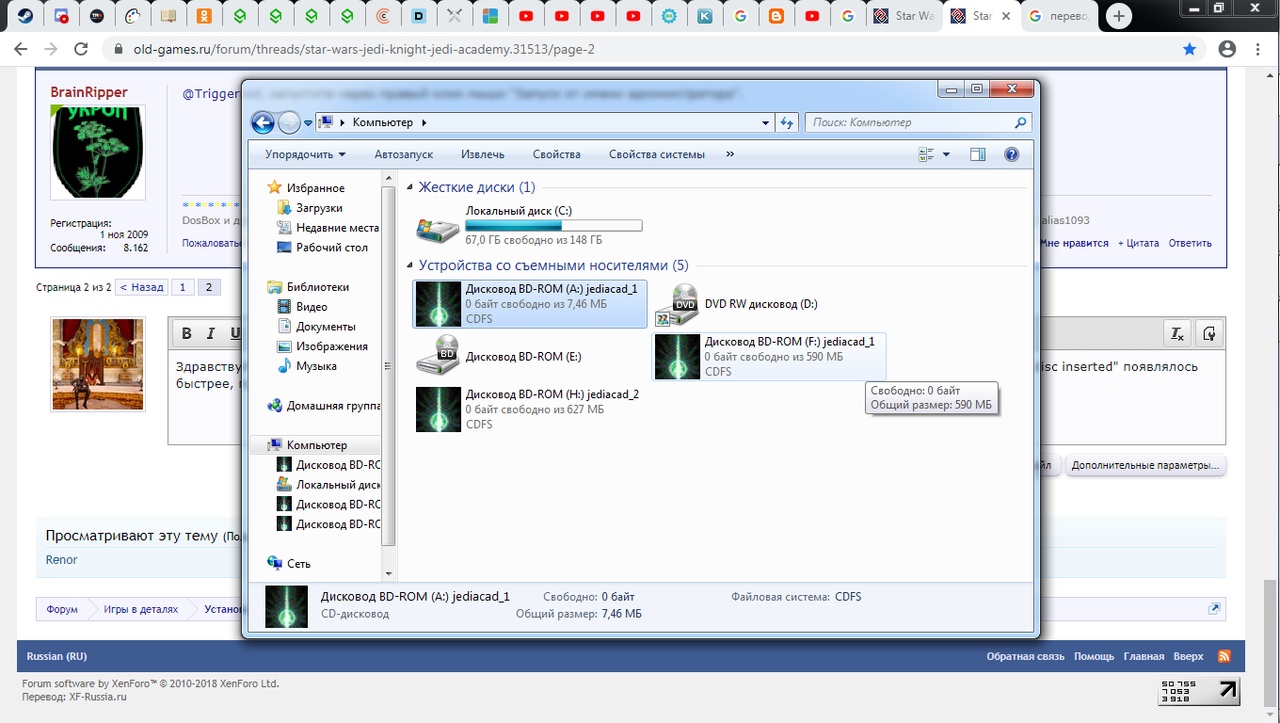Refresh the Explorer address bar location
1280x723 pixels.
(x=787, y=123)
